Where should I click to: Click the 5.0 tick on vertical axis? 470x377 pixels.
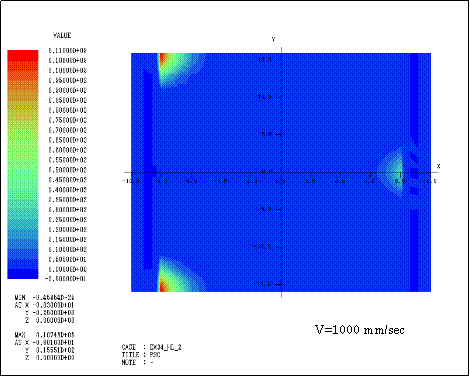tap(267, 134)
